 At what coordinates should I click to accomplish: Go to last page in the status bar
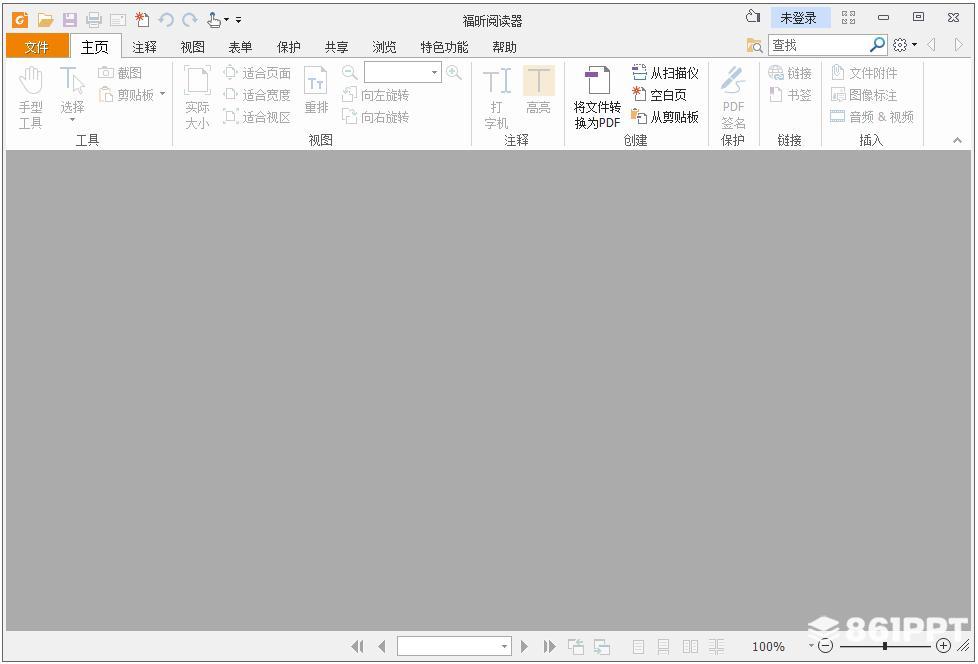pyautogui.click(x=550, y=647)
